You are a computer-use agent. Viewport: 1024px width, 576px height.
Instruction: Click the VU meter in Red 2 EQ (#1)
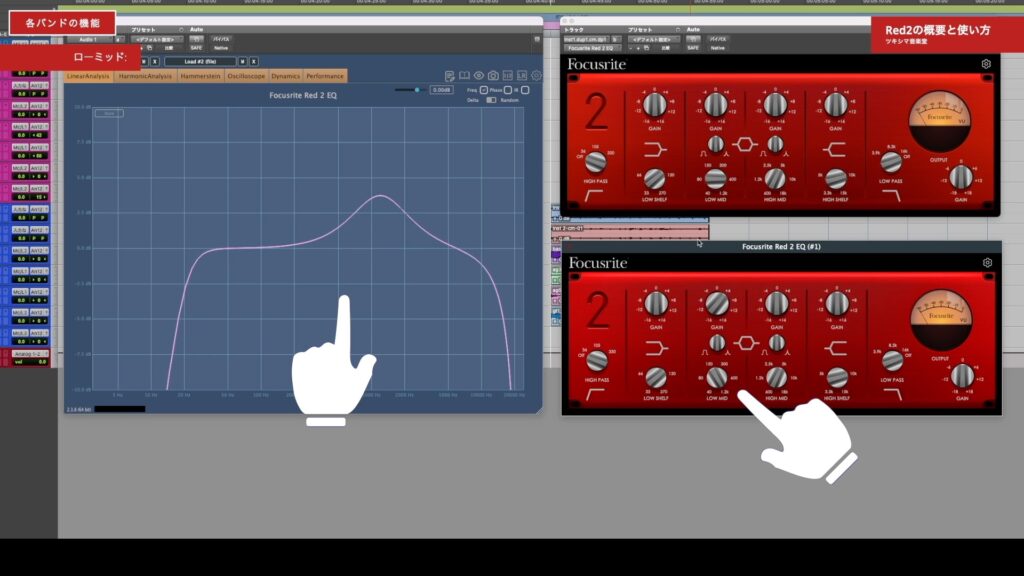(x=941, y=320)
